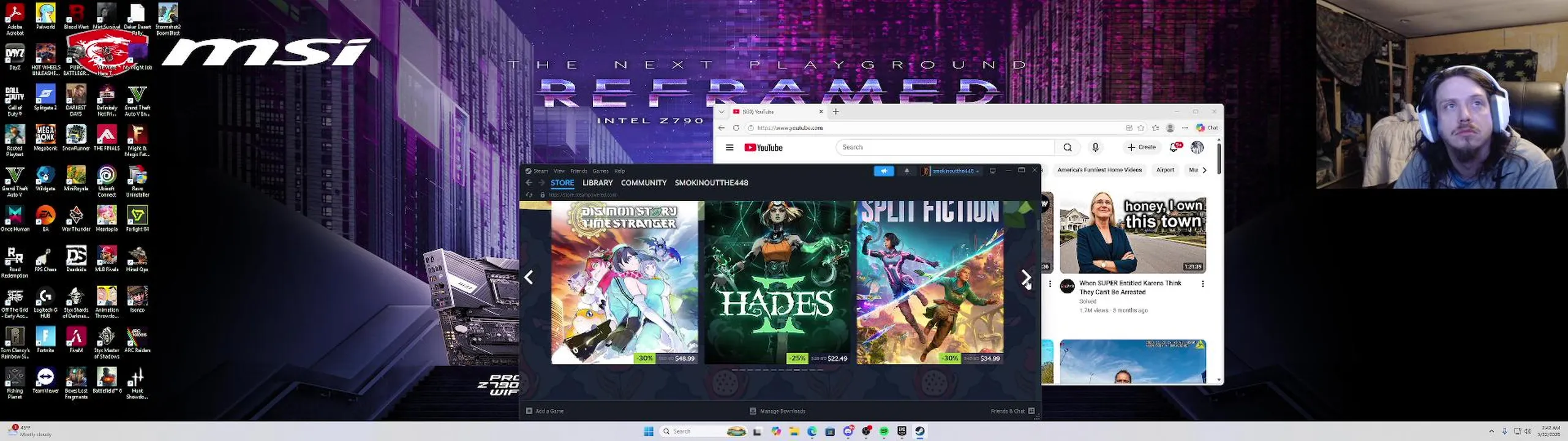Open Spotify from the taskbar
The width and height of the screenshot is (1568, 441).
pos(884,431)
